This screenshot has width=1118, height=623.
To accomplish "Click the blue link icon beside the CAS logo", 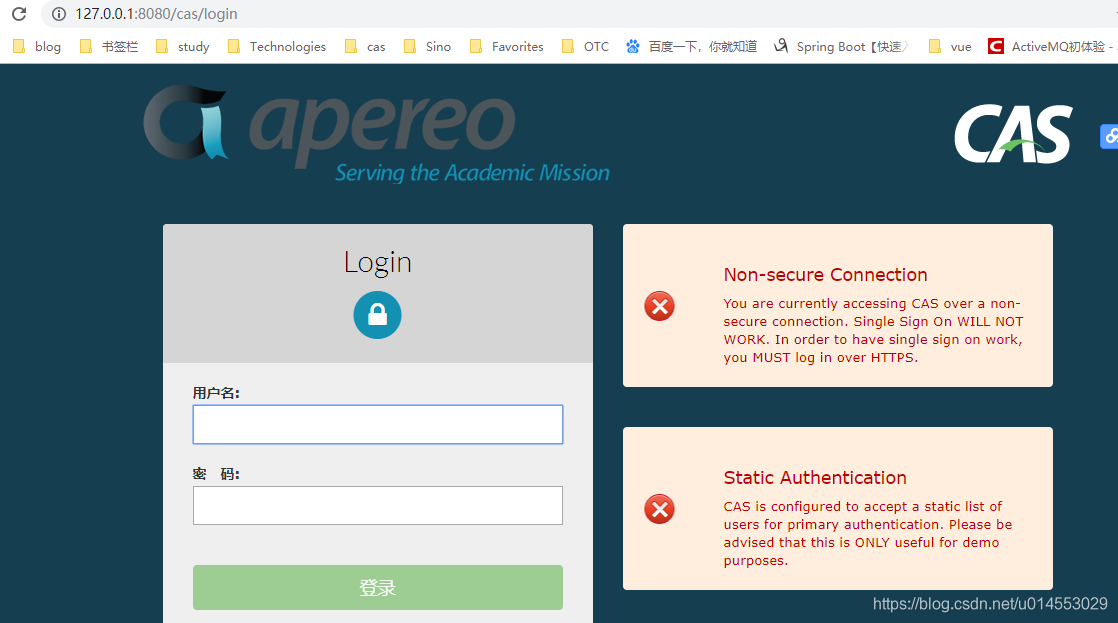I will (1109, 136).
